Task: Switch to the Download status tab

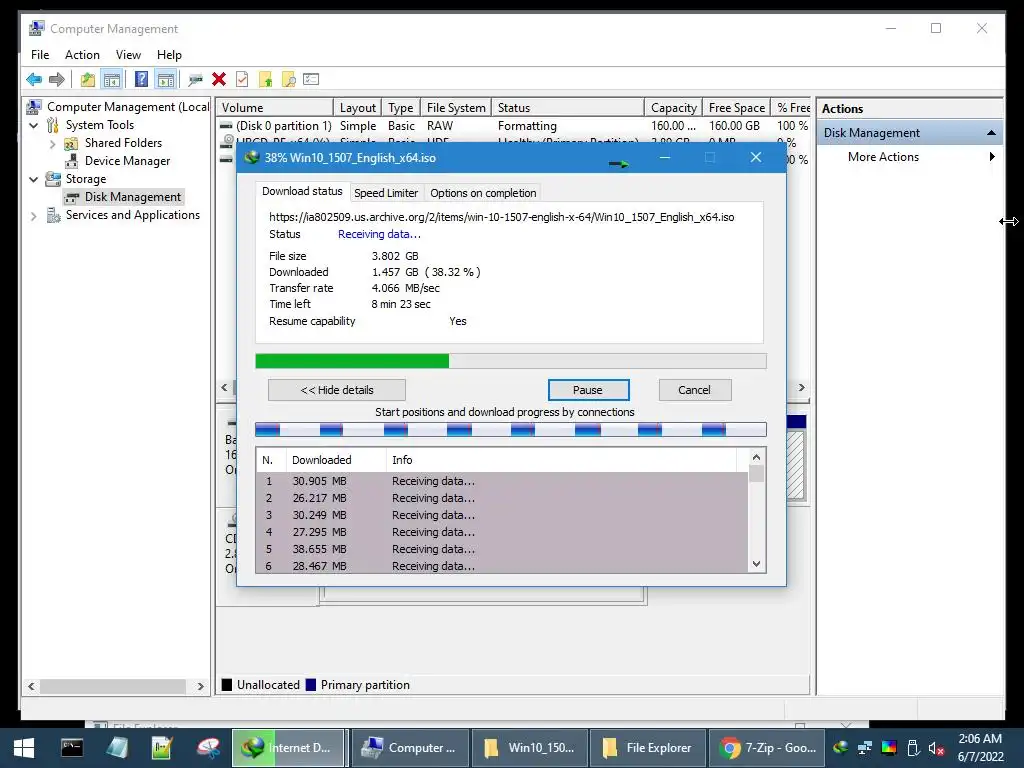Action: [x=302, y=191]
